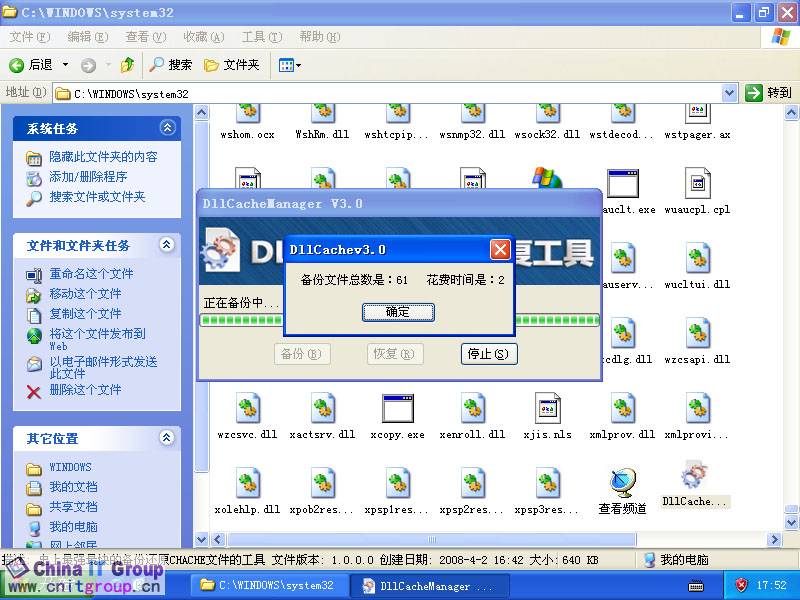
Task: Open the 收藏(A) menu
Action: click(x=204, y=37)
